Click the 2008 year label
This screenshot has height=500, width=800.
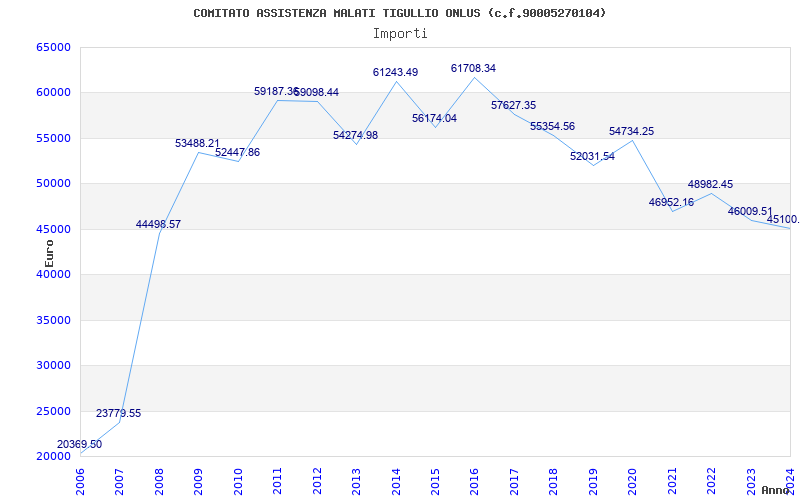[x=159, y=481]
